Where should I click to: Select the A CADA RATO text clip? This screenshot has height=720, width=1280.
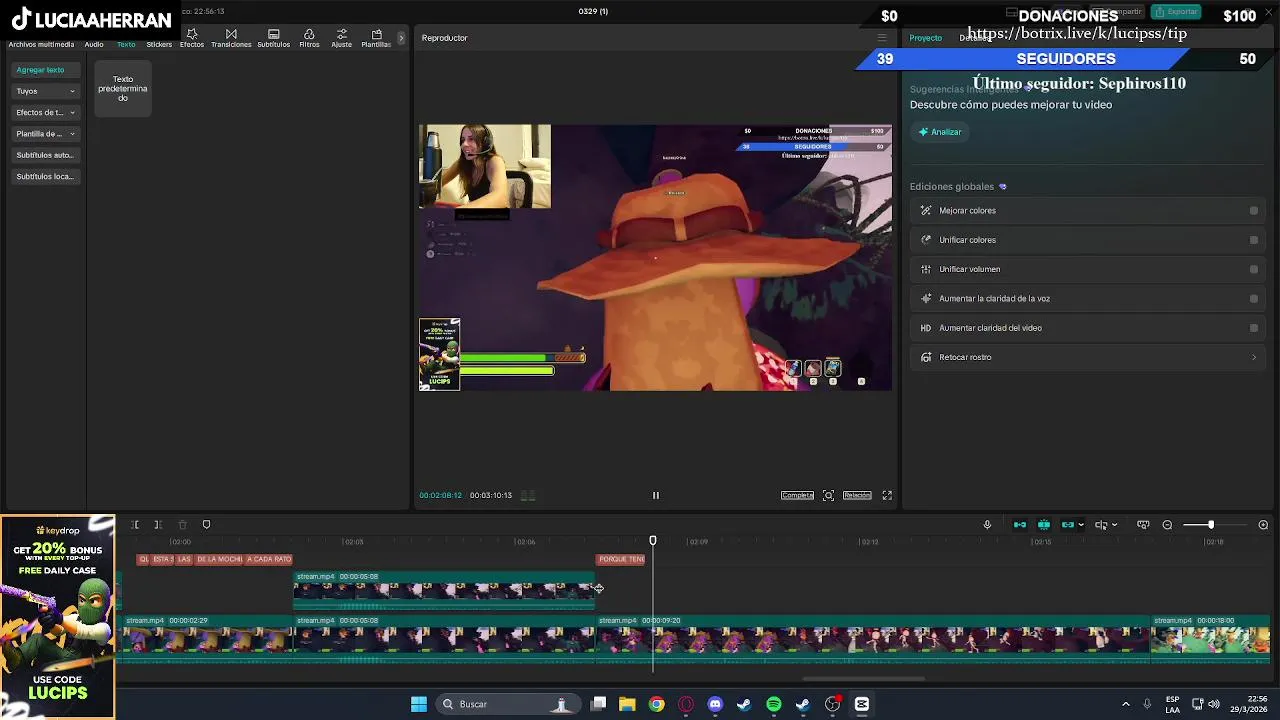click(269, 560)
